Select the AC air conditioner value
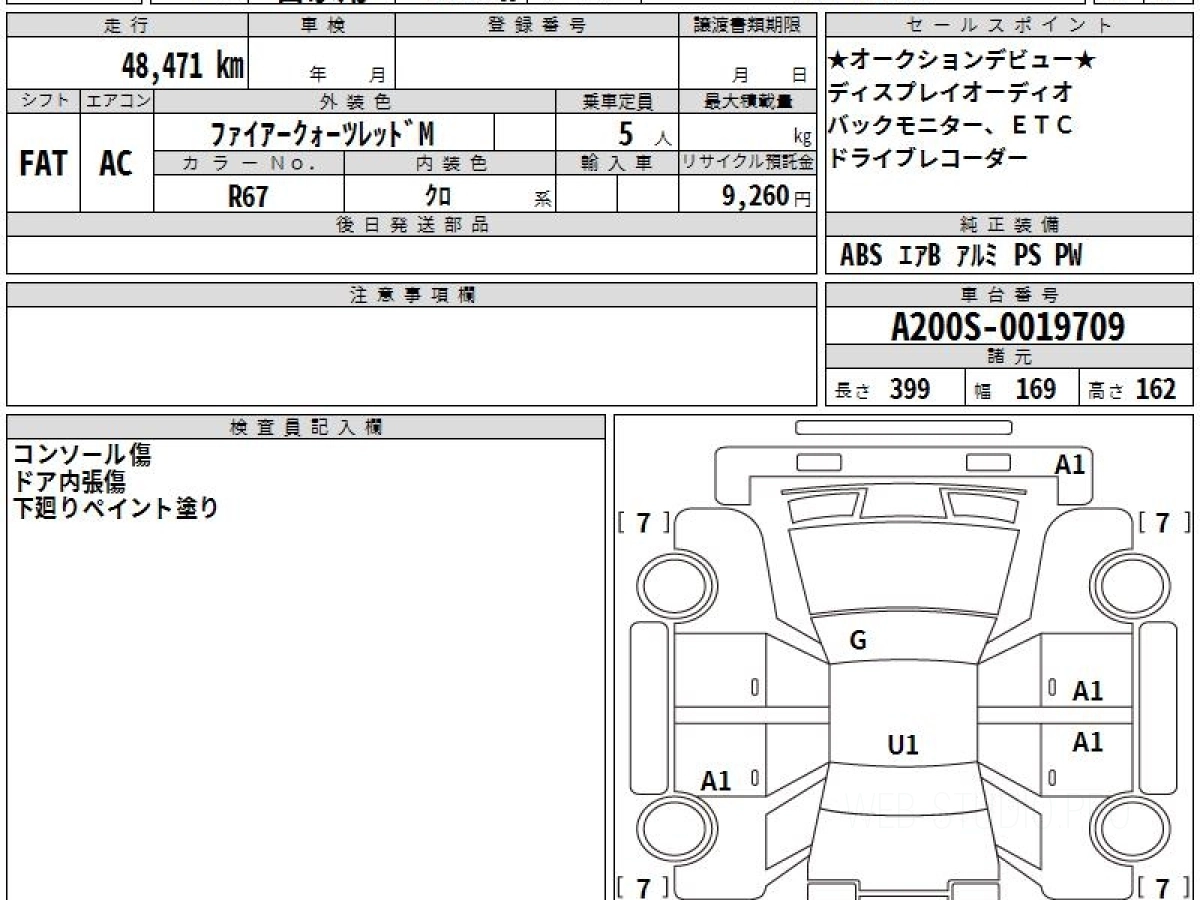The height and width of the screenshot is (900, 1200). [x=116, y=163]
